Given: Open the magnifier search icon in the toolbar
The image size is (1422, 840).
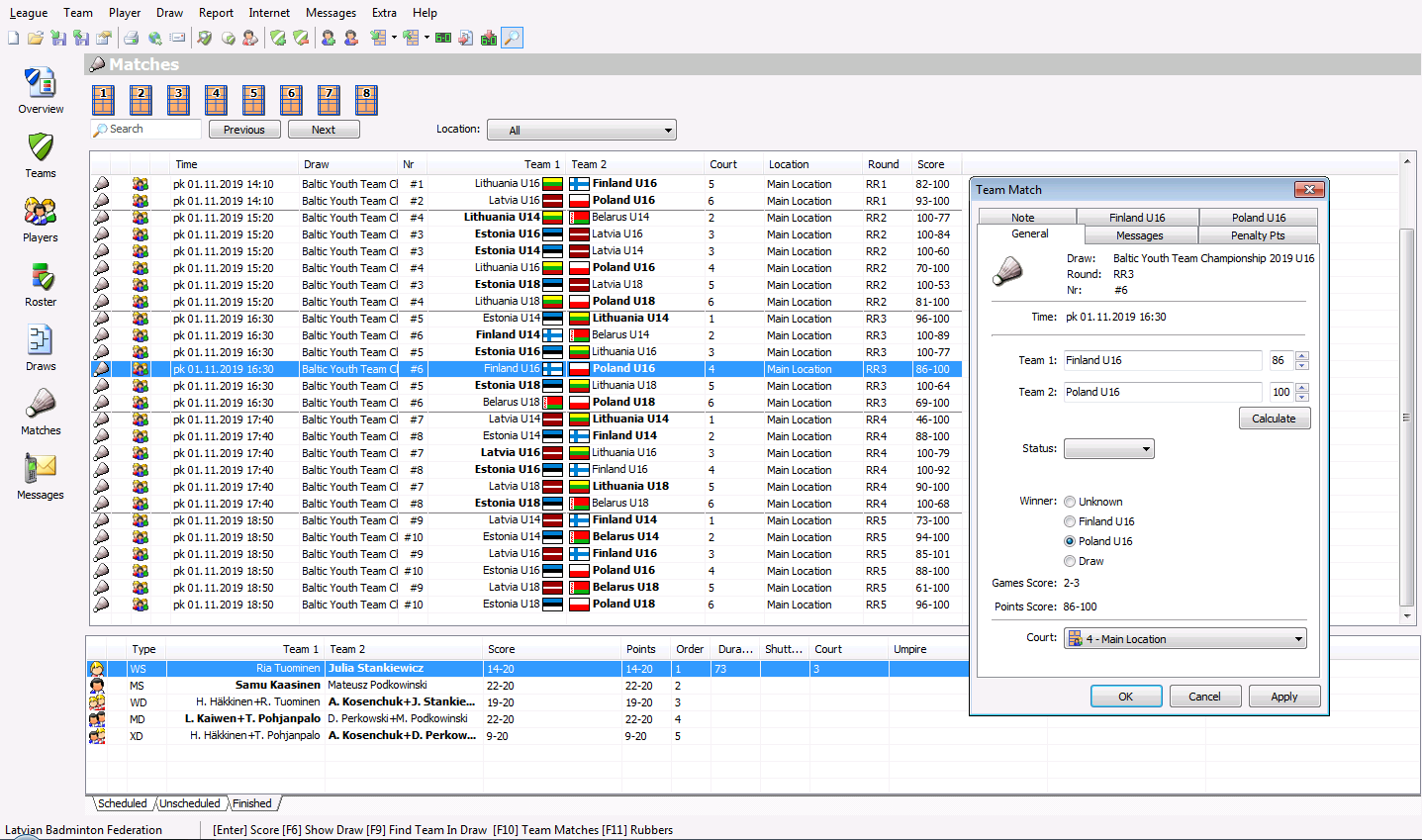Looking at the screenshot, I should (512, 38).
